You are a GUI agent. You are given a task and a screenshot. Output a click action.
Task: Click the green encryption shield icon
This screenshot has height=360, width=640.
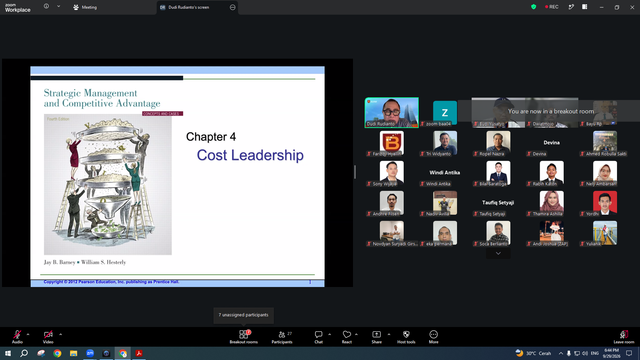(x=533, y=7)
